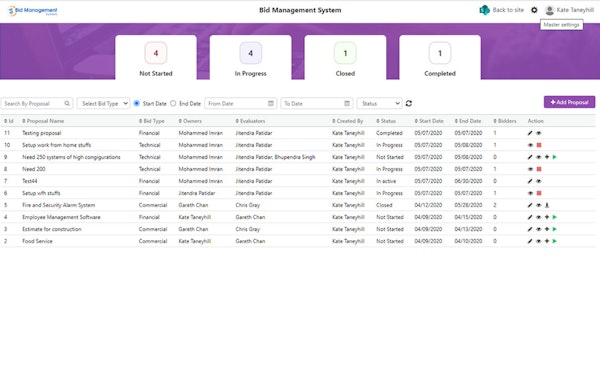Viewport: 600px width, 387px height.
Task: Edit the Estimate for construction proposal
Action: [530, 229]
